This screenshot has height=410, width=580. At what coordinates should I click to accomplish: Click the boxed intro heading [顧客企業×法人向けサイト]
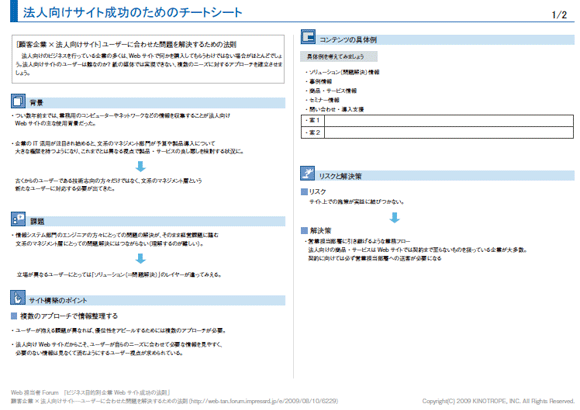click(x=126, y=44)
